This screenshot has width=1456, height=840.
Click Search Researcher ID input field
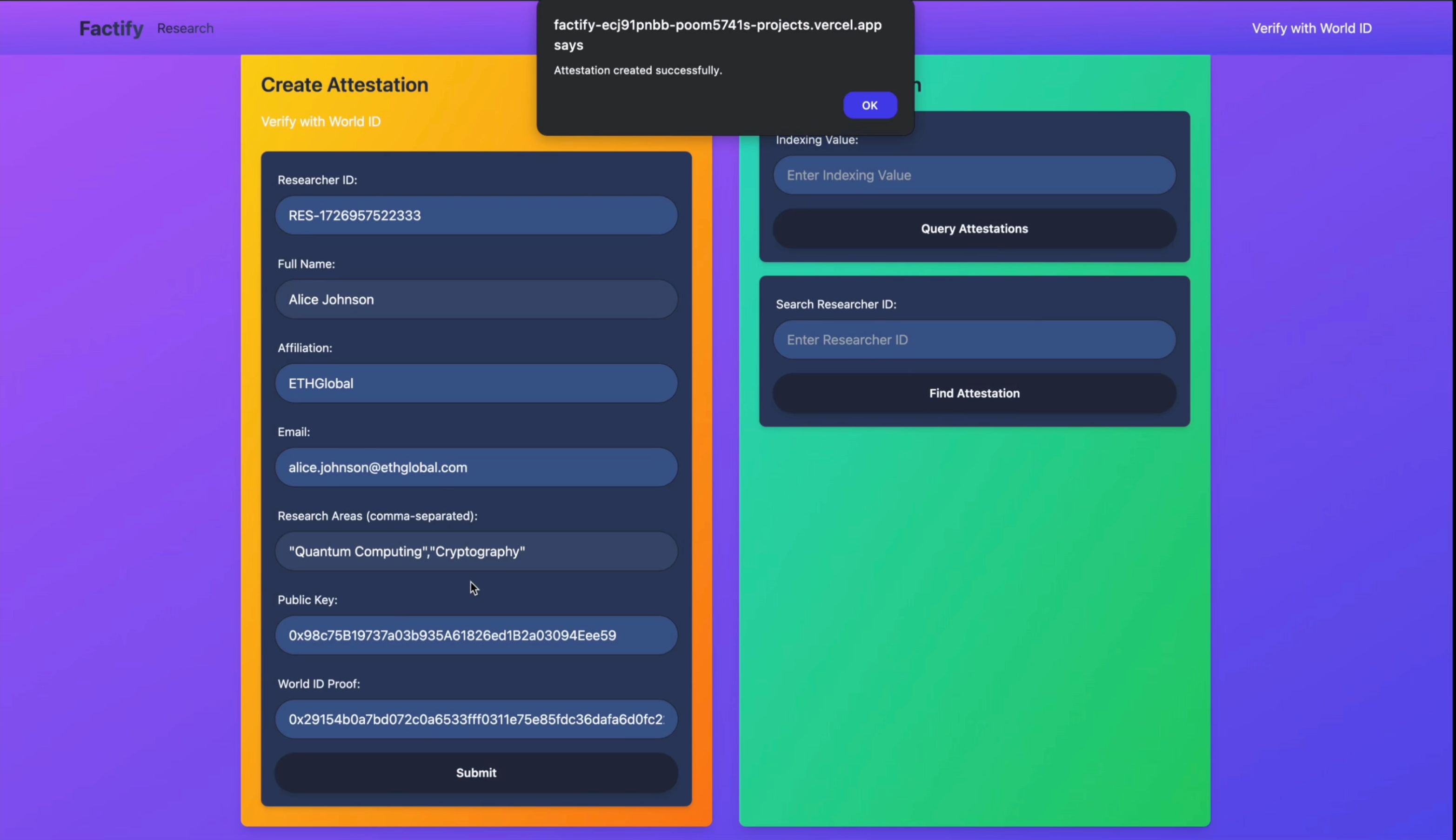[974, 339]
